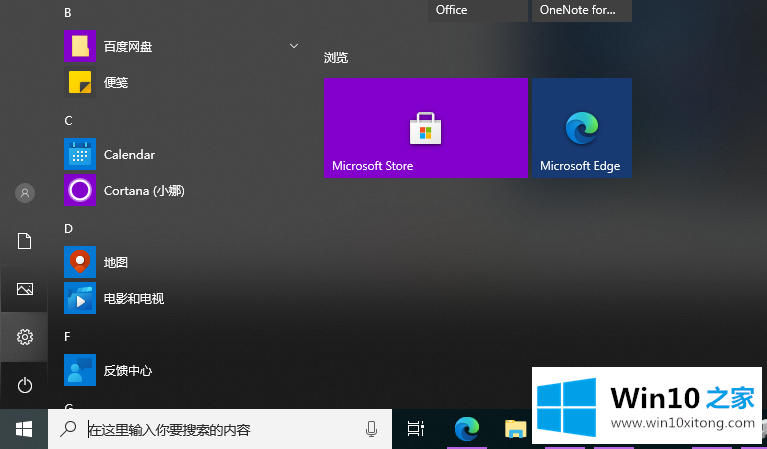The height and width of the screenshot is (449, 767).
Task: Open the 地图 maps app
Action: [x=80, y=262]
